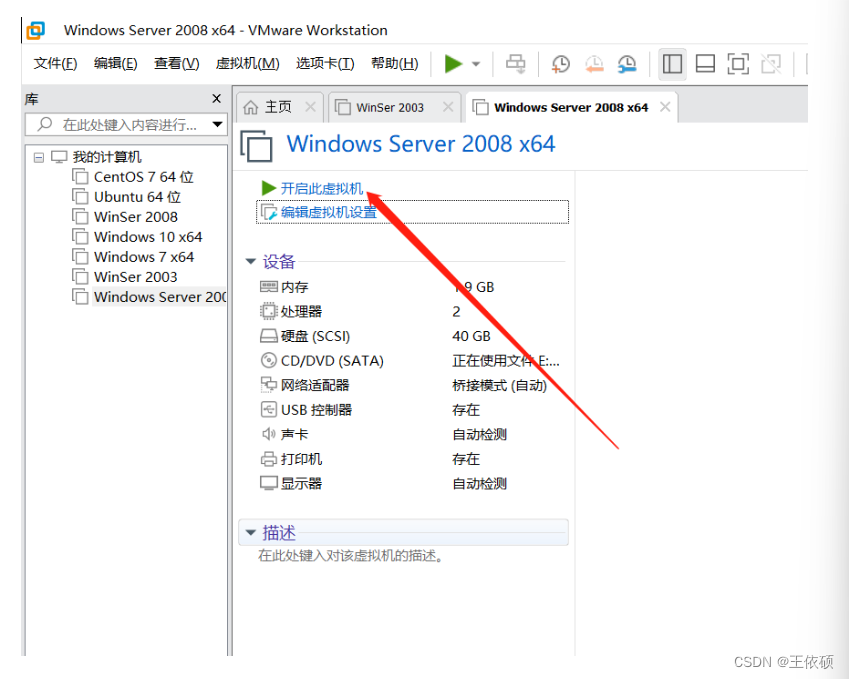Open the 编辑(E) menu
Screen dimensions: 849x679
(x=115, y=63)
